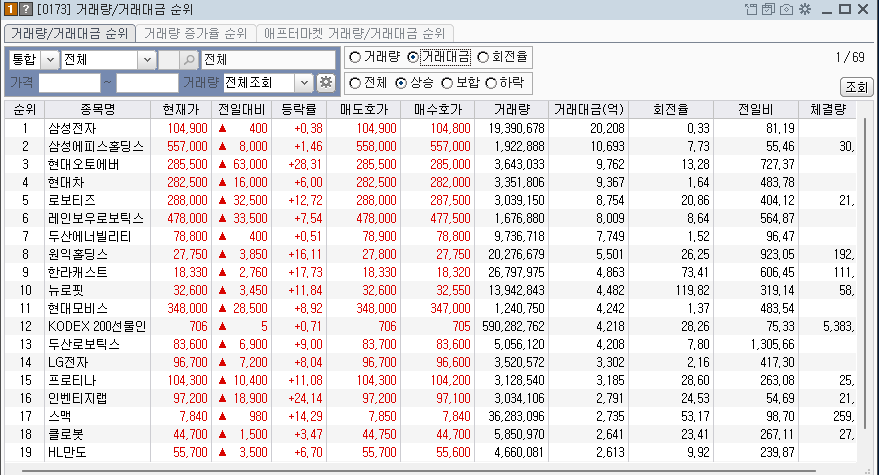Switch to 애프터마켓 거래량/거래대금 순위 tab
Viewport: 879px width, 475px height.
point(355,34)
